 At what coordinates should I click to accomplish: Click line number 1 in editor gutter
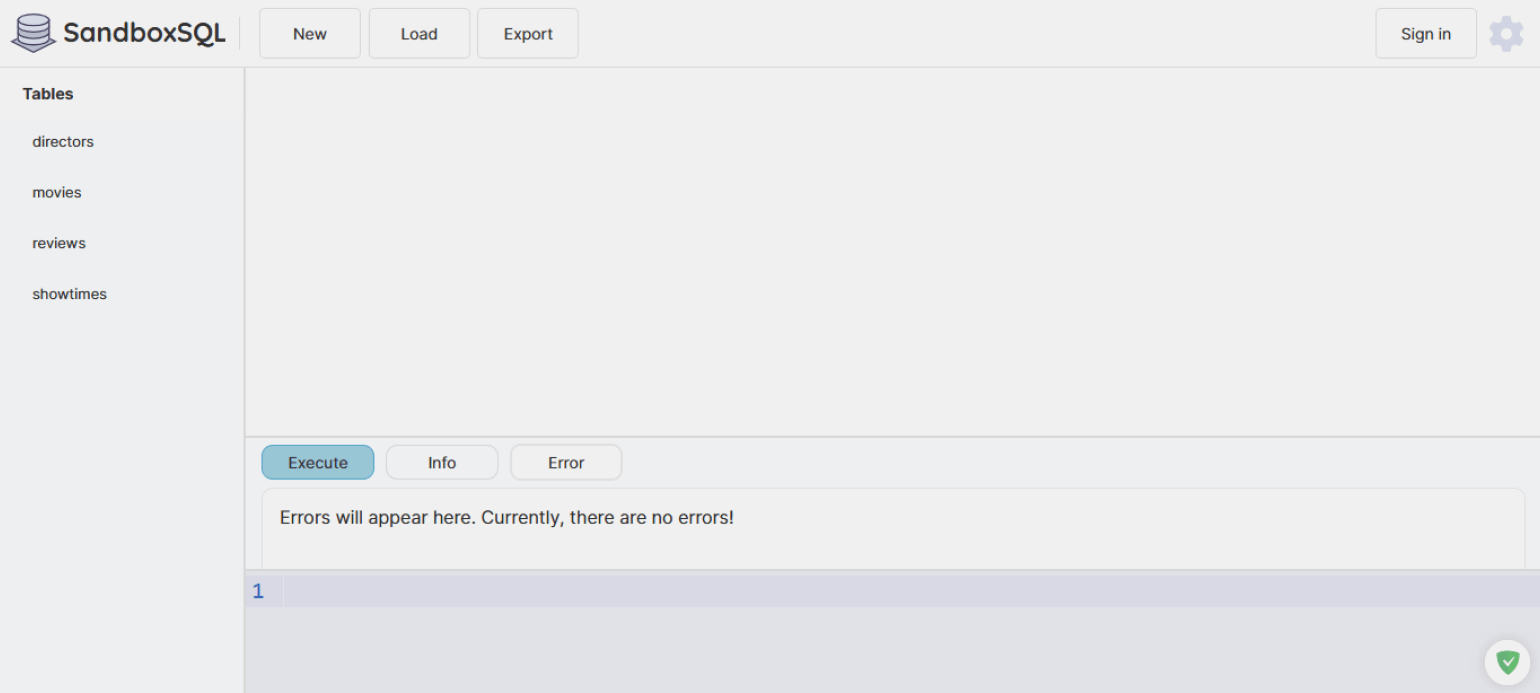pos(258,591)
